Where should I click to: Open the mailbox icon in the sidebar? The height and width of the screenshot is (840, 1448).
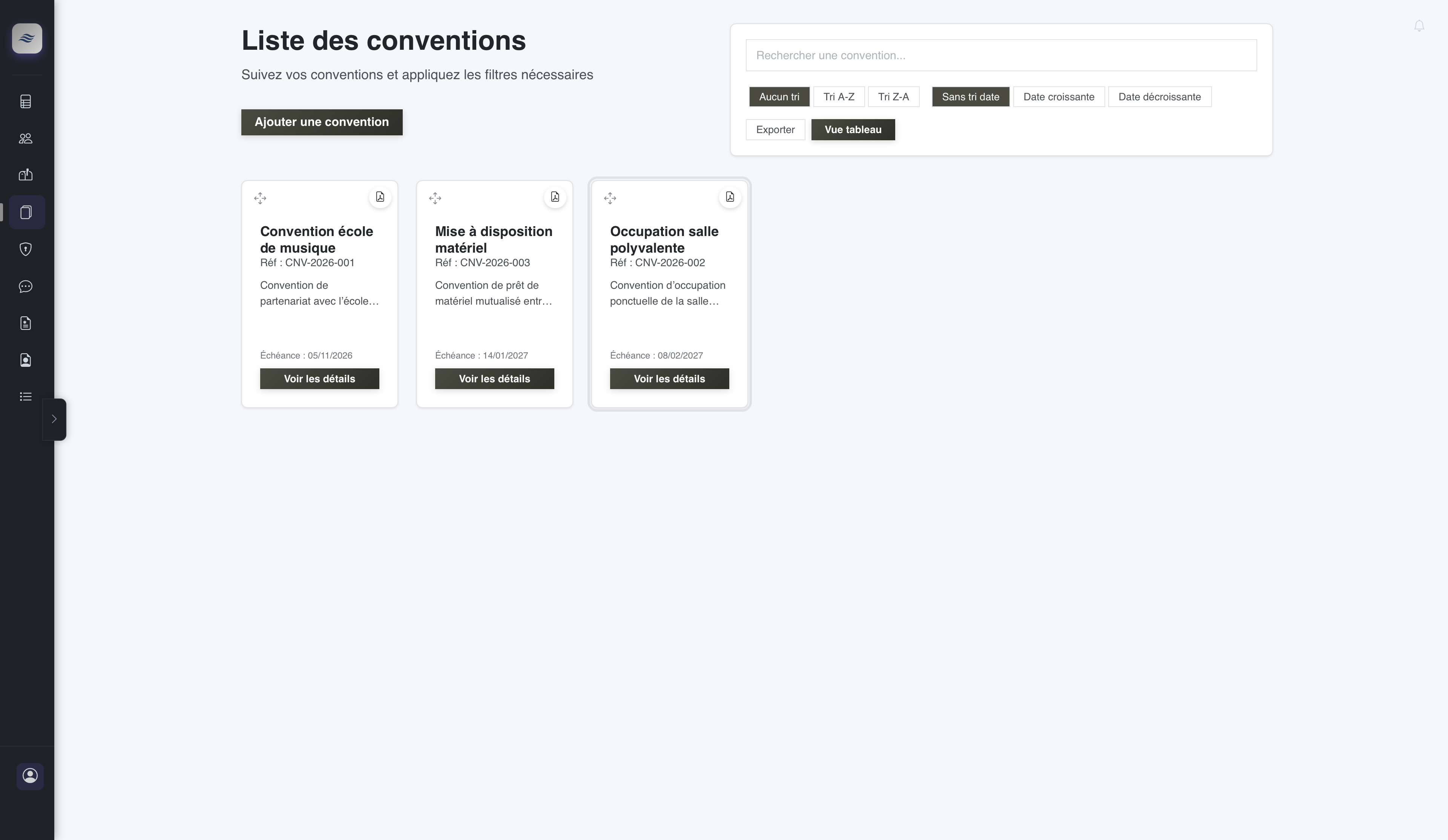26,175
